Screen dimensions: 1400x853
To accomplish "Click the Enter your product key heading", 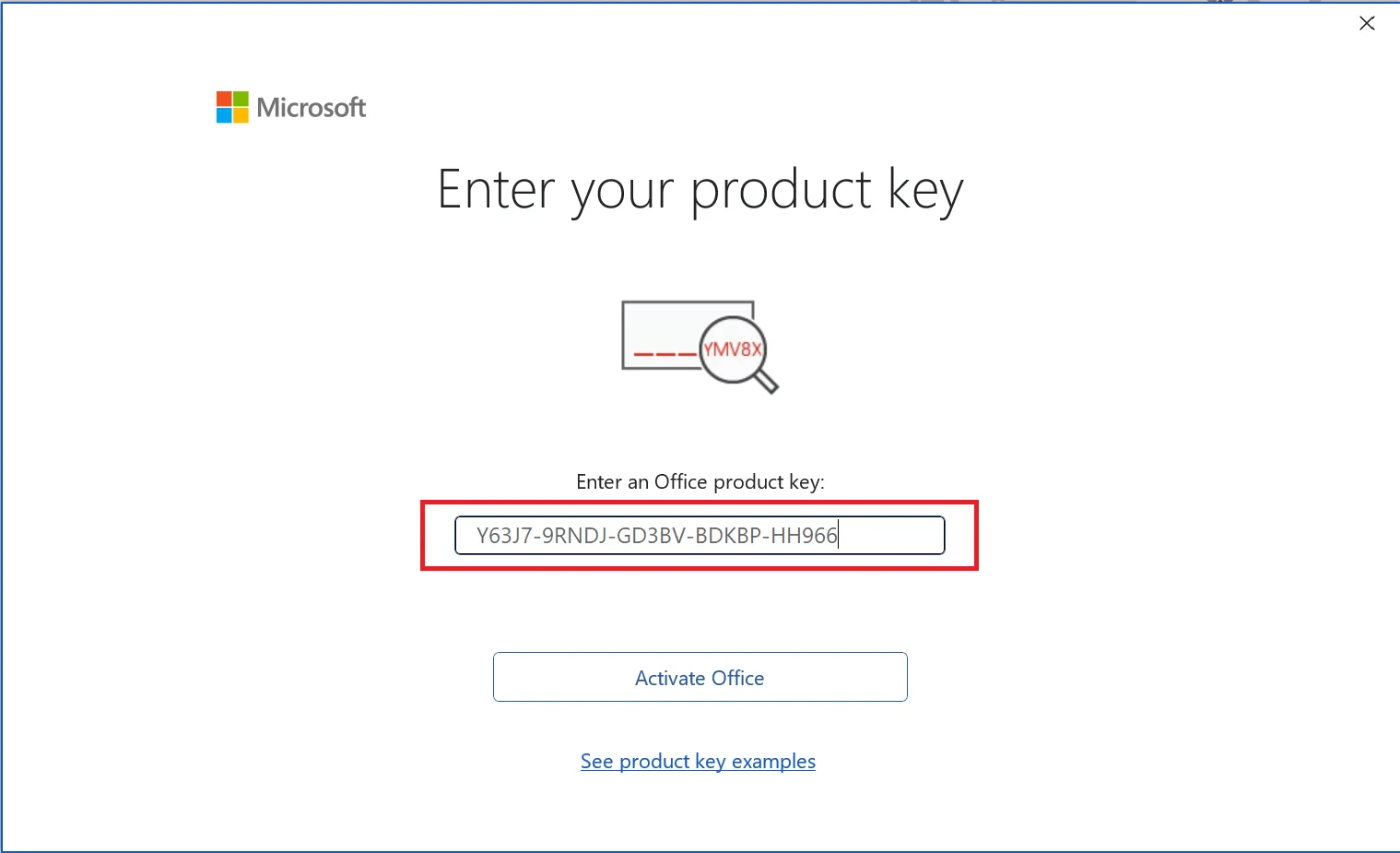I will [700, 189].
